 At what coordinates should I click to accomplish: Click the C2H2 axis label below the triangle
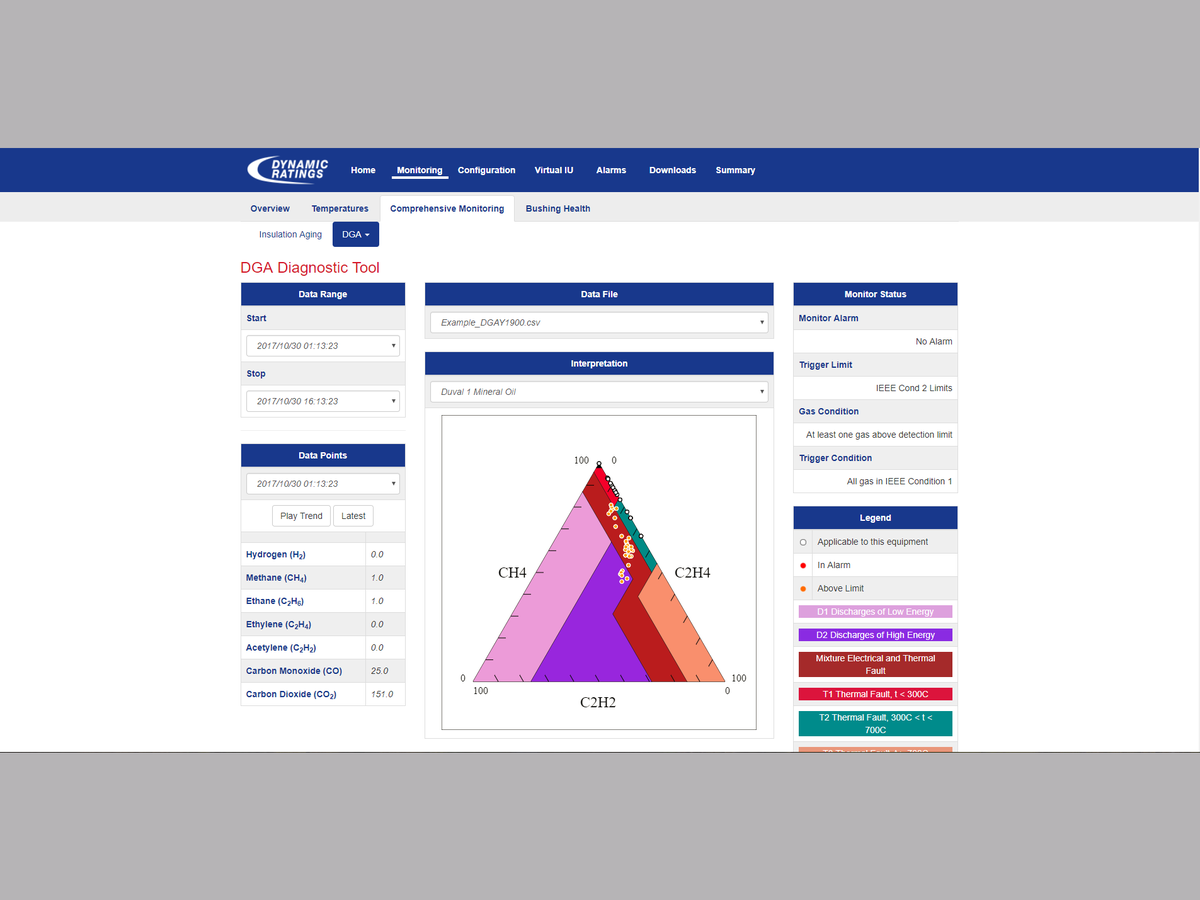598,703
